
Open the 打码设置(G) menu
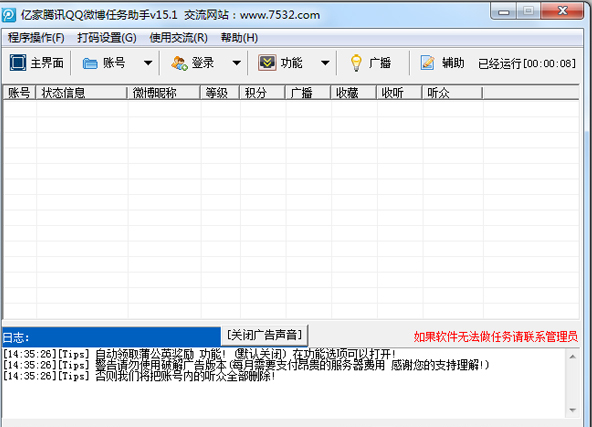pos(107,38)
